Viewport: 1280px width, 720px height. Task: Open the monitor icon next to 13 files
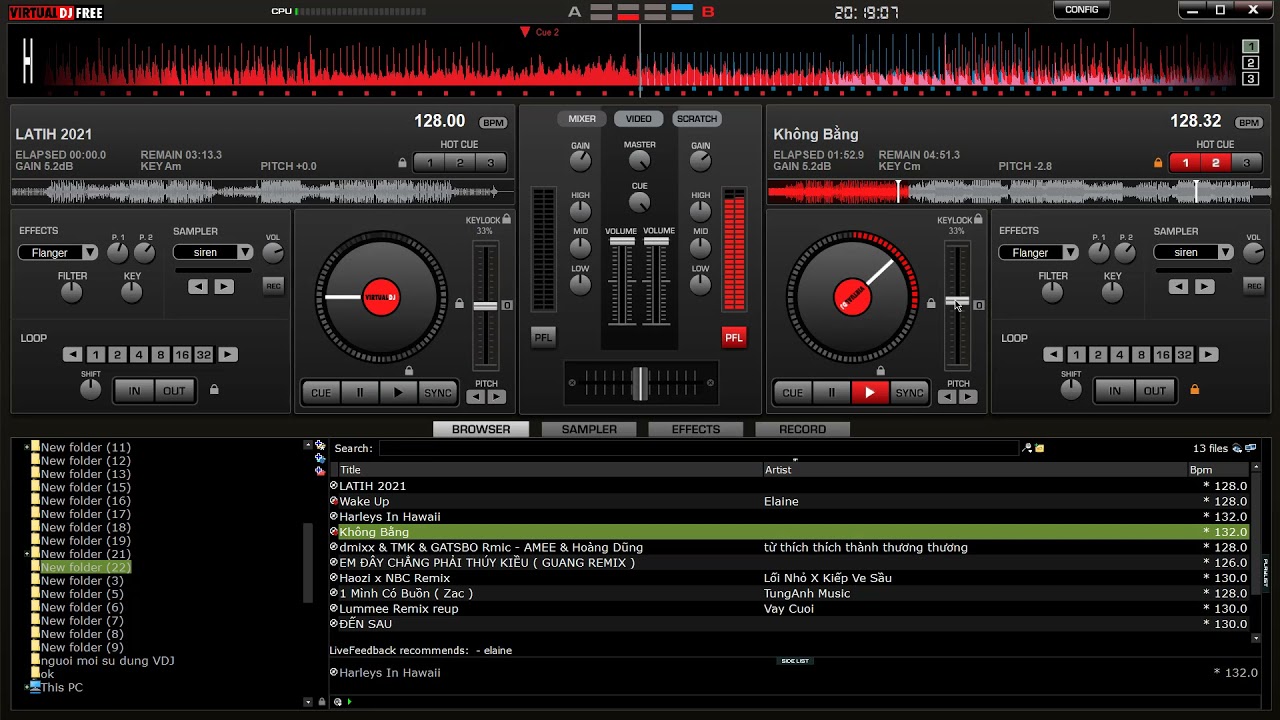point(1251,449)
